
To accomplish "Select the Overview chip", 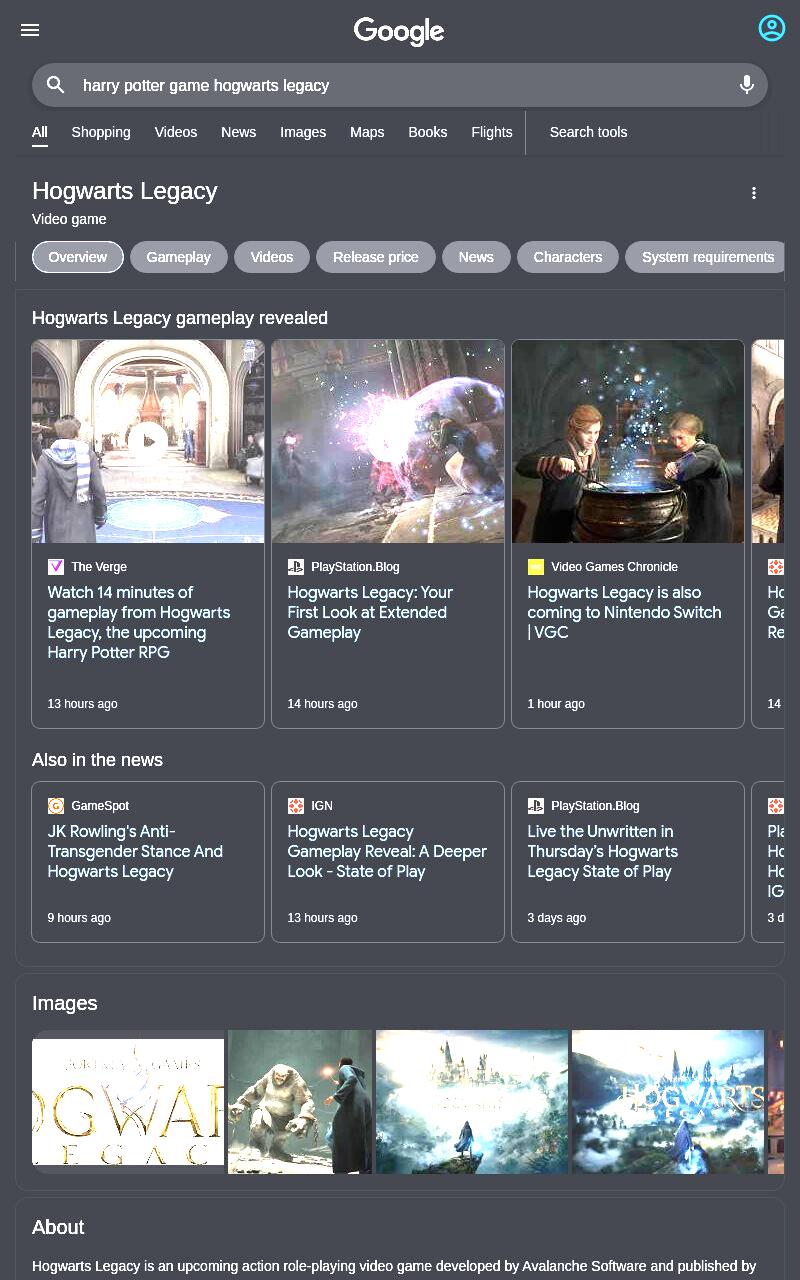I will [x=78, y=257].
